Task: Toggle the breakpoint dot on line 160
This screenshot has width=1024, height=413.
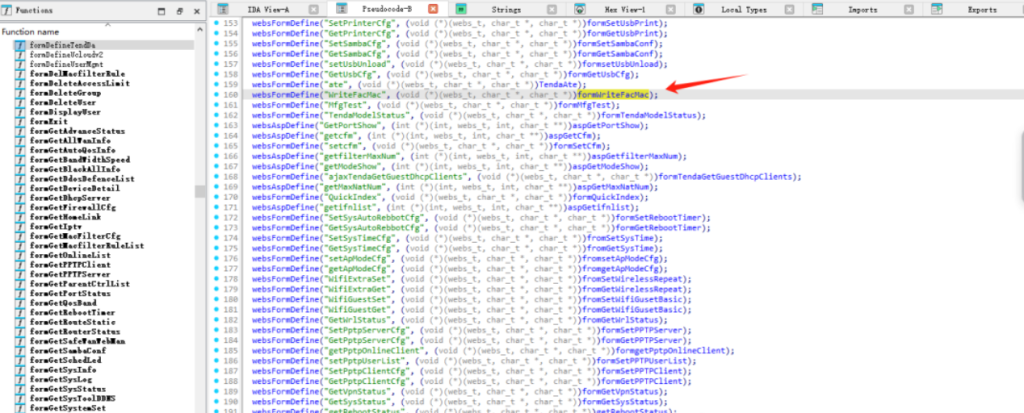Action: [x=217, y=95]
